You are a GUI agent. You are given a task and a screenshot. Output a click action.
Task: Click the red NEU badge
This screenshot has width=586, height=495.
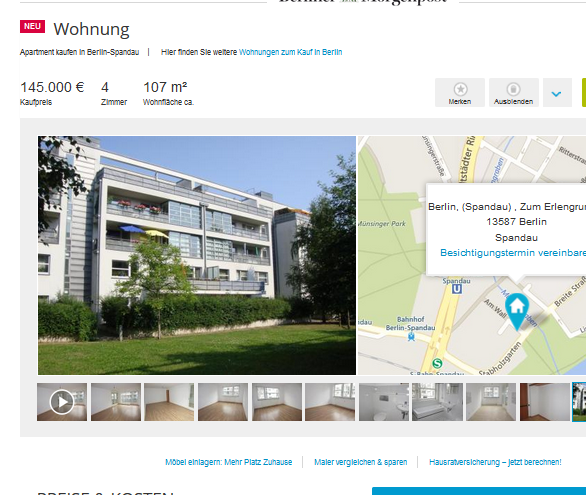point(33,27)
